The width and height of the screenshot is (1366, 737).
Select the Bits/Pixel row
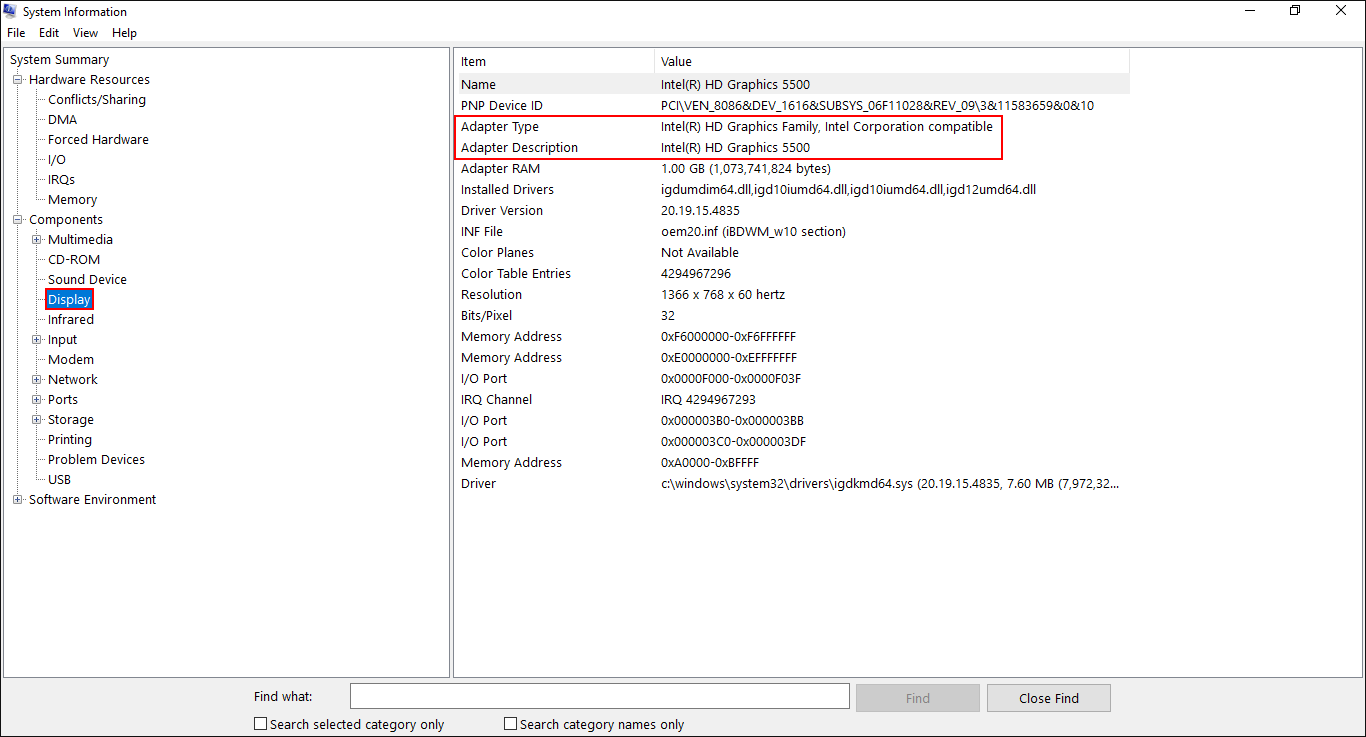[793, 316]
